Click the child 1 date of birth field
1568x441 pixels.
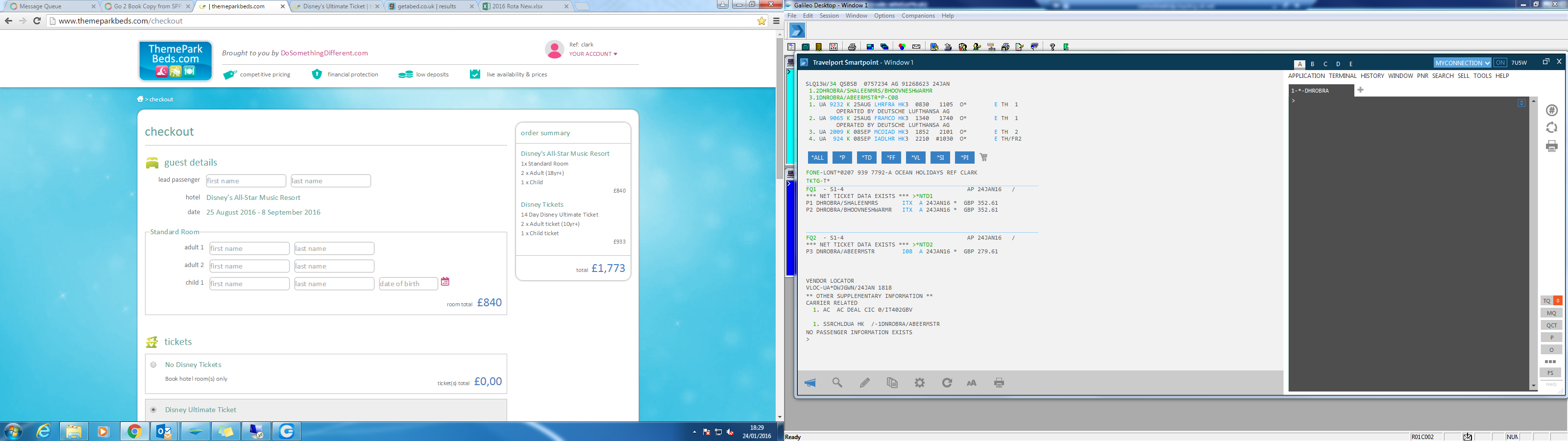[408, 284]
